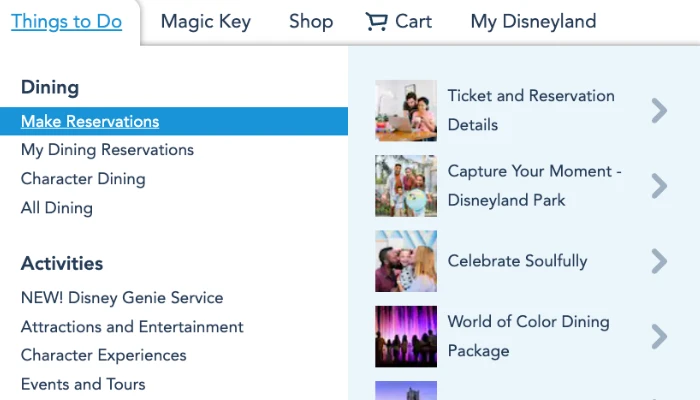
Task: Click Capture Your Moment family photo thumbnail
Action: click(x=406, y=186)
